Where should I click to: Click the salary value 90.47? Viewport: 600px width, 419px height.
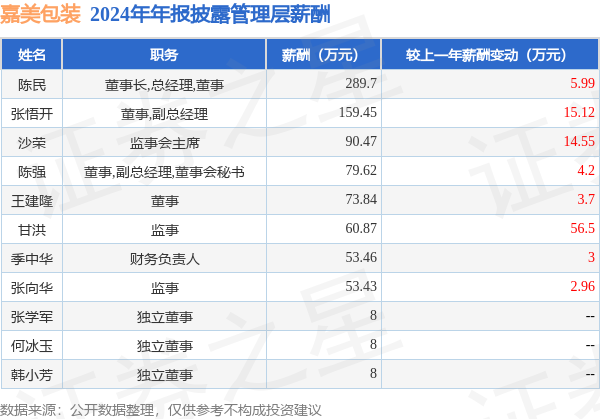pyautogui.click(x=361, y=141)
